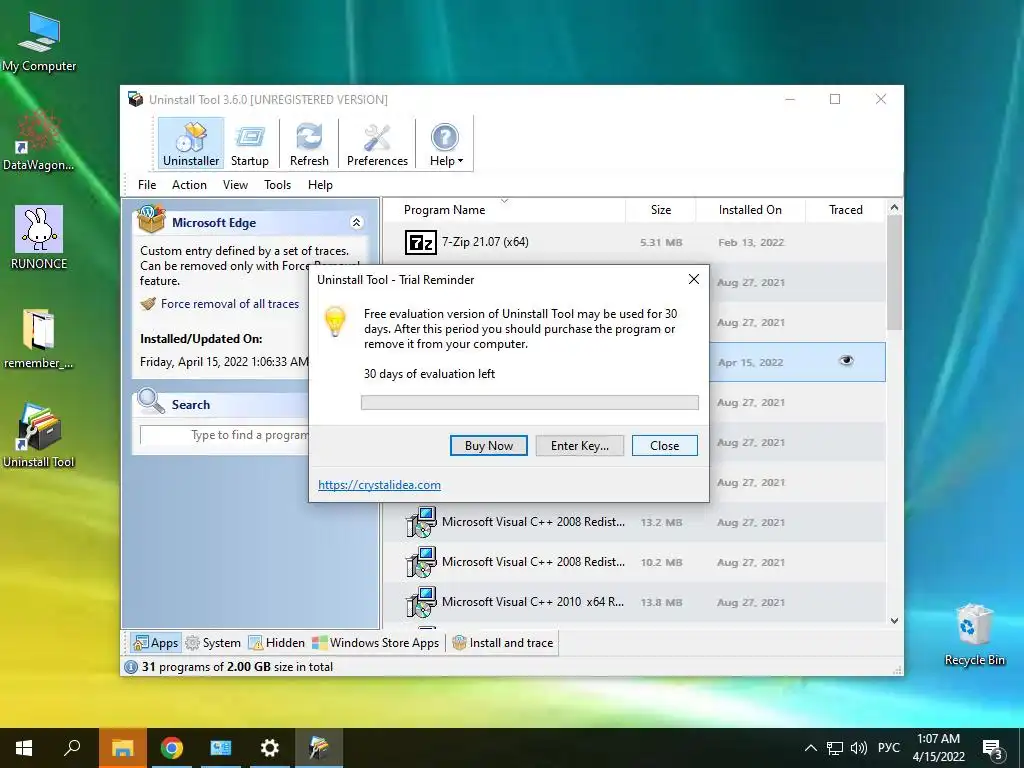Click the Close button in Trial Reminder
Screen dimensions: 1024x768
pos(664,445)
